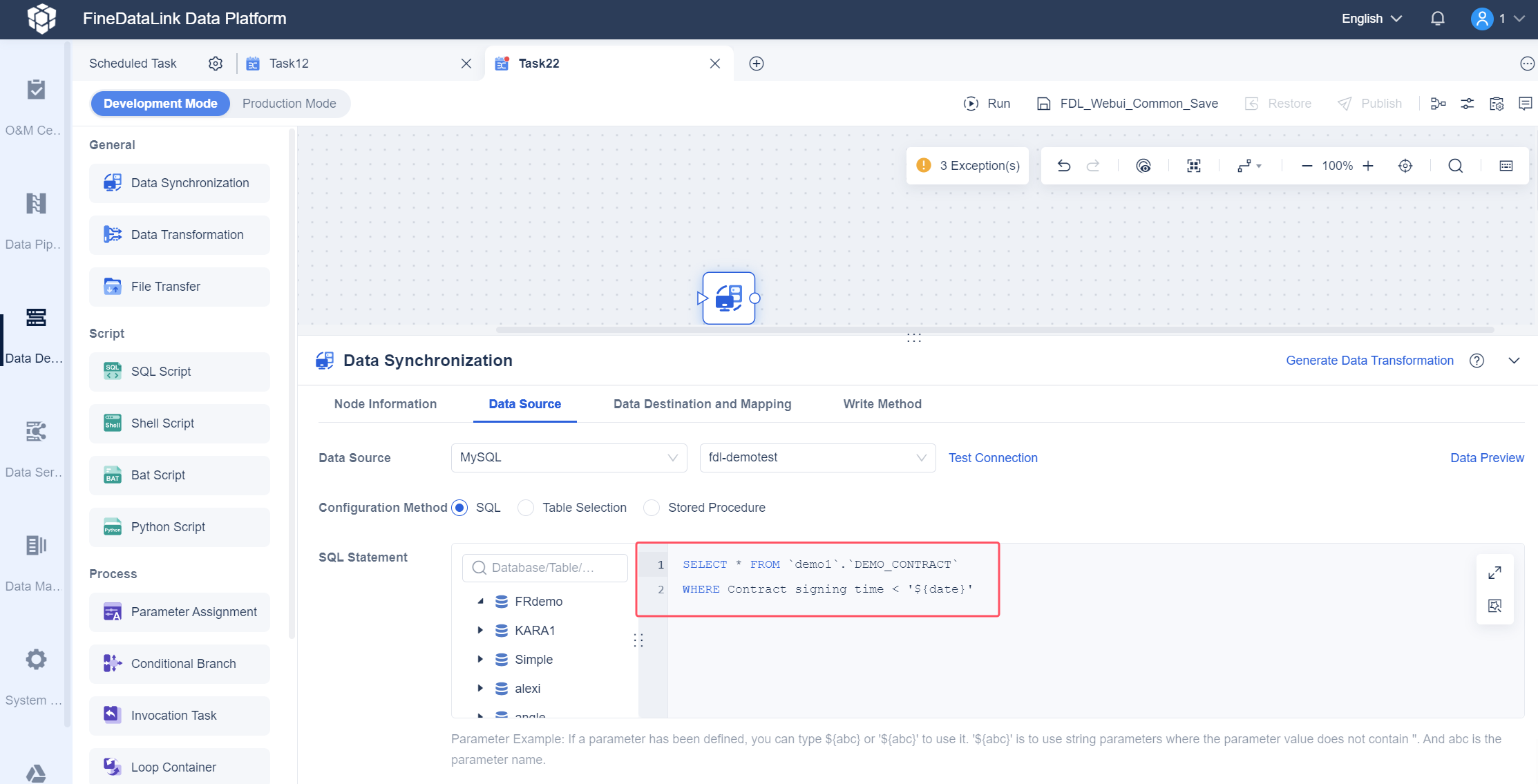Switch to Data Destination and Mapping tab

(x=703, y=404)
